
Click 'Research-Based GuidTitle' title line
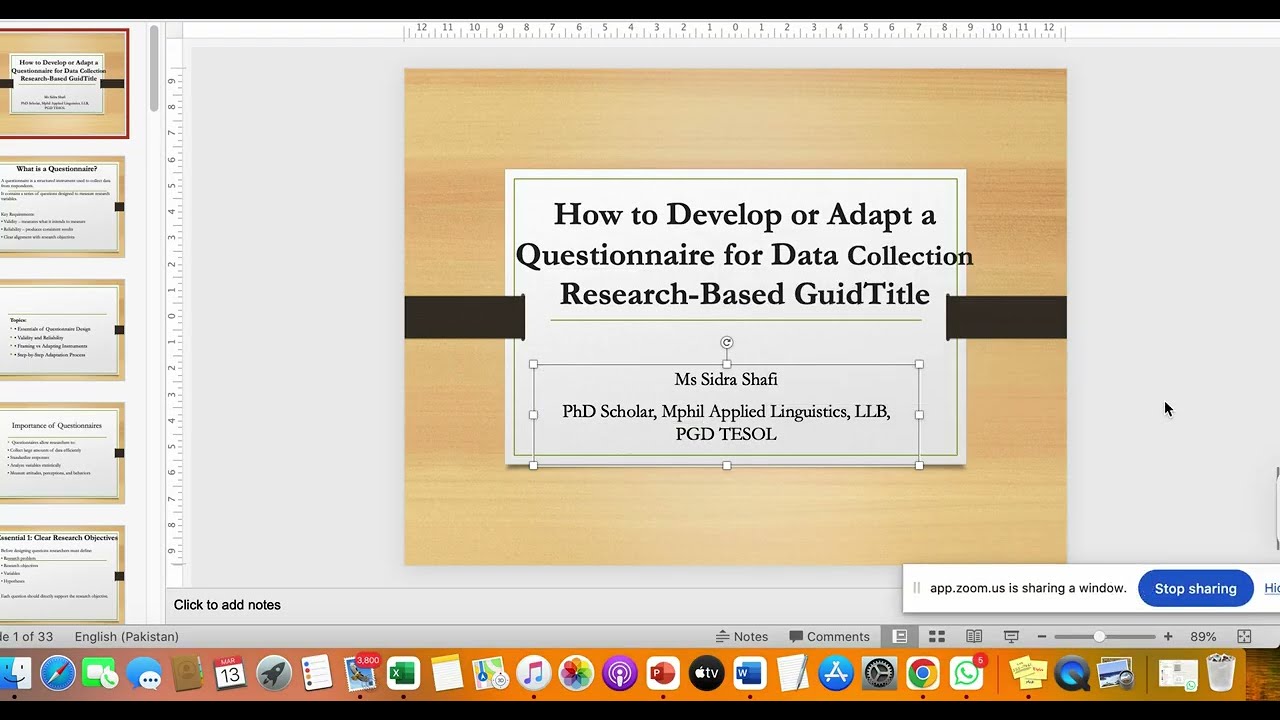744,294
